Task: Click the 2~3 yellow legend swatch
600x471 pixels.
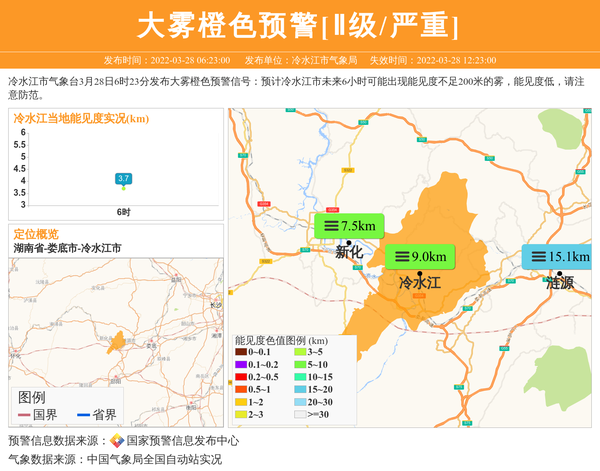Action: click(241, 414)
